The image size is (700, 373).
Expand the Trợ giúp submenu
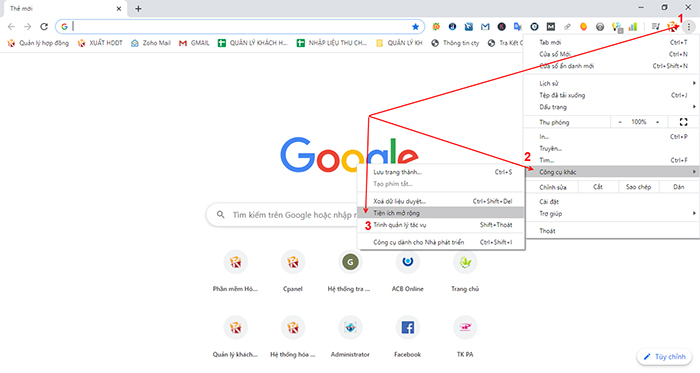(x=612, y=214)
